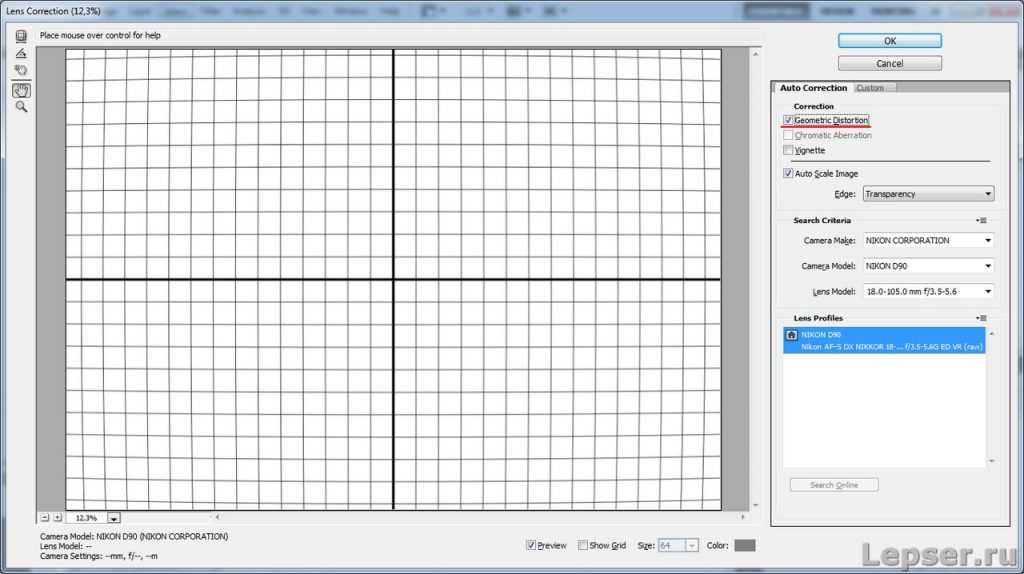This screenshot has width=1024, height=574.
Task: Enable the Show Grid checkbox
Action: (583, 545)
